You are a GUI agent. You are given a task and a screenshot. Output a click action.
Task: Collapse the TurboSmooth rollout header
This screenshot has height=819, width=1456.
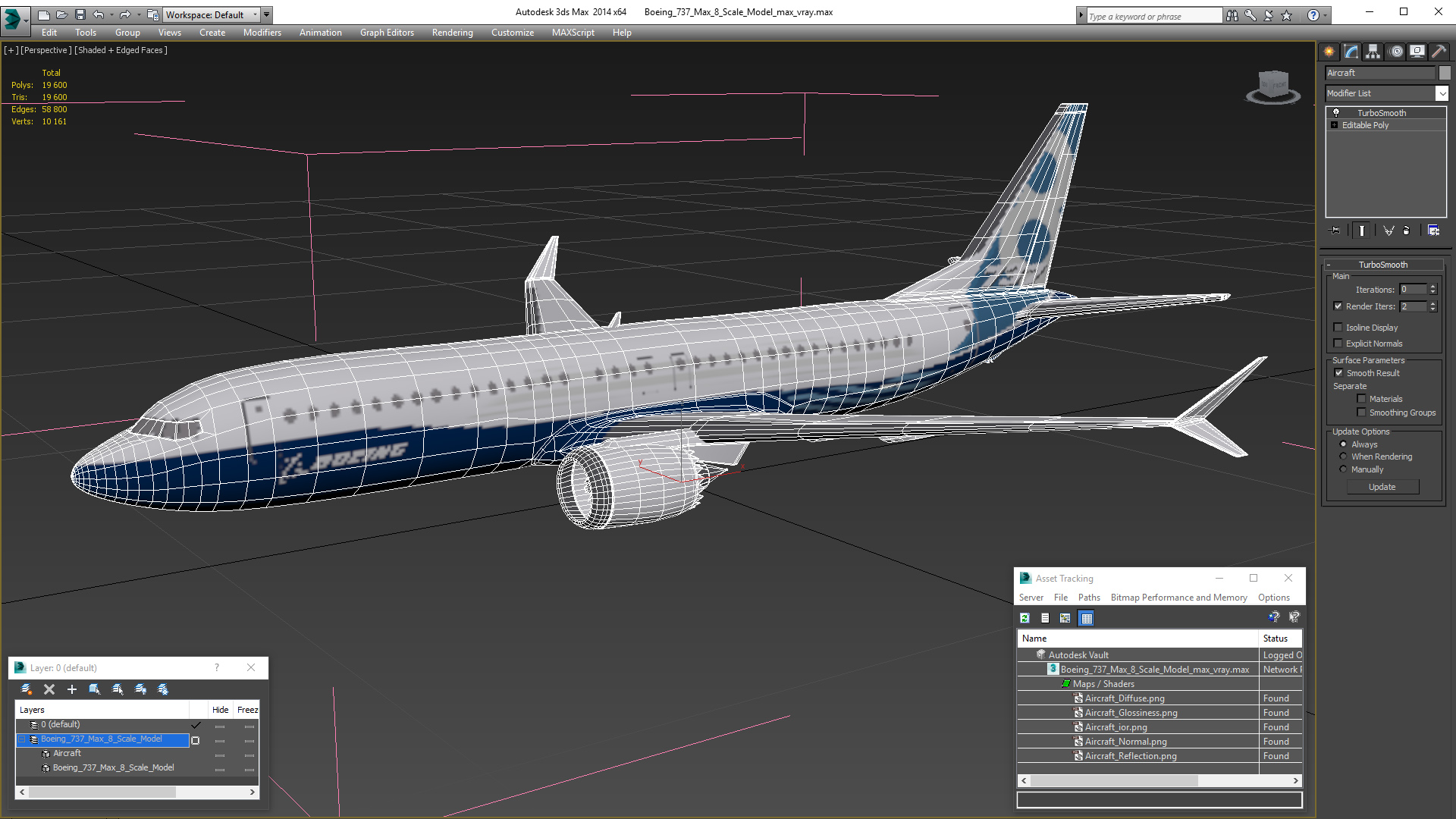[1382, 265]
